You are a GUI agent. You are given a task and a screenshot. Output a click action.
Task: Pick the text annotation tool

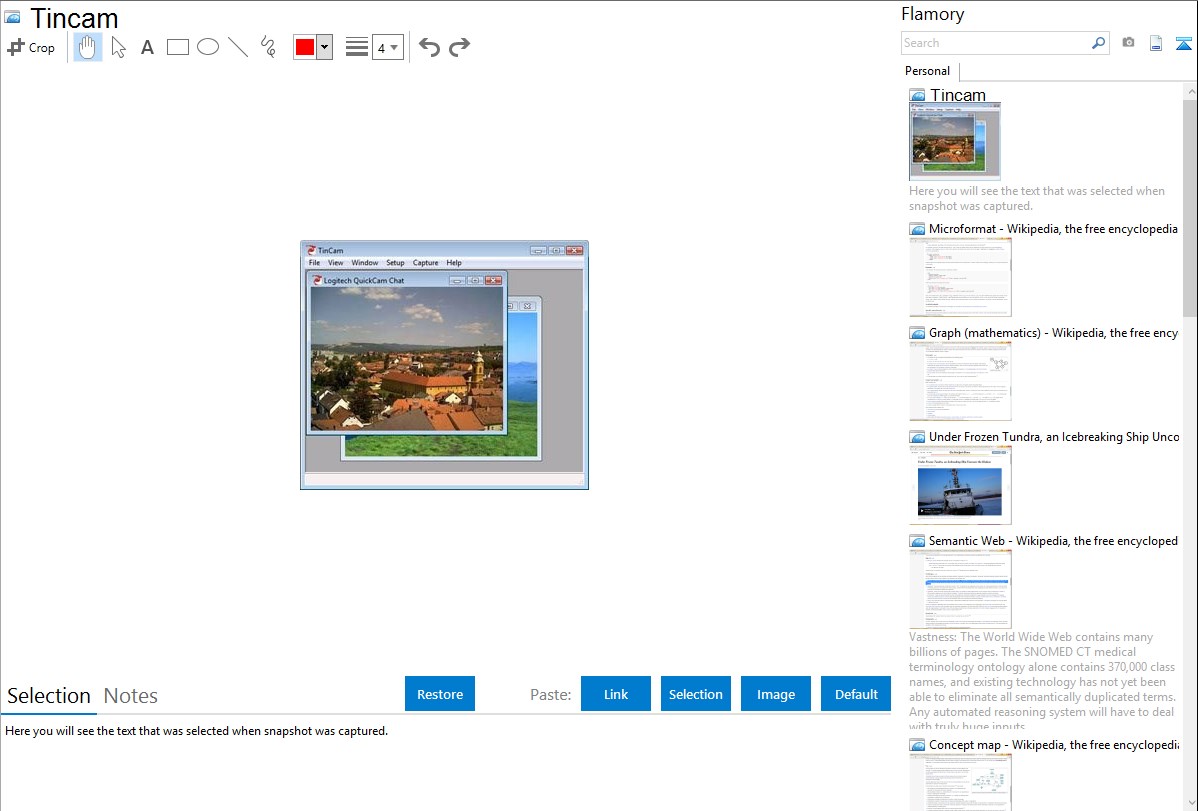click(x=147, y=47)
